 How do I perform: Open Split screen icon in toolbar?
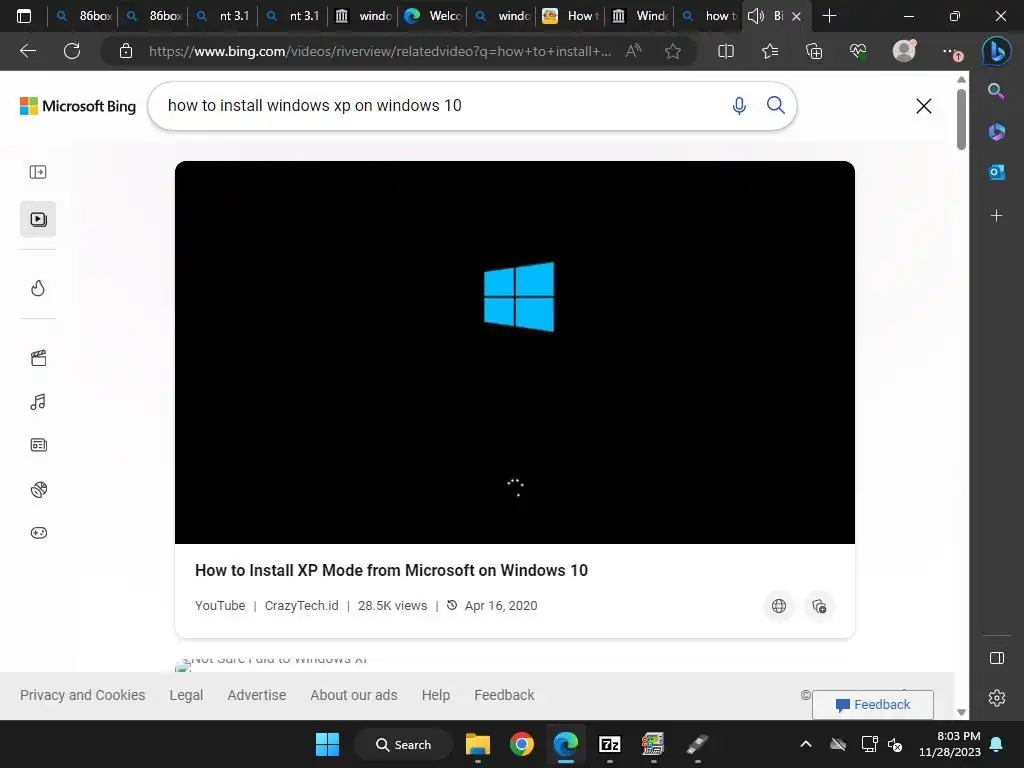coord(726,51)
